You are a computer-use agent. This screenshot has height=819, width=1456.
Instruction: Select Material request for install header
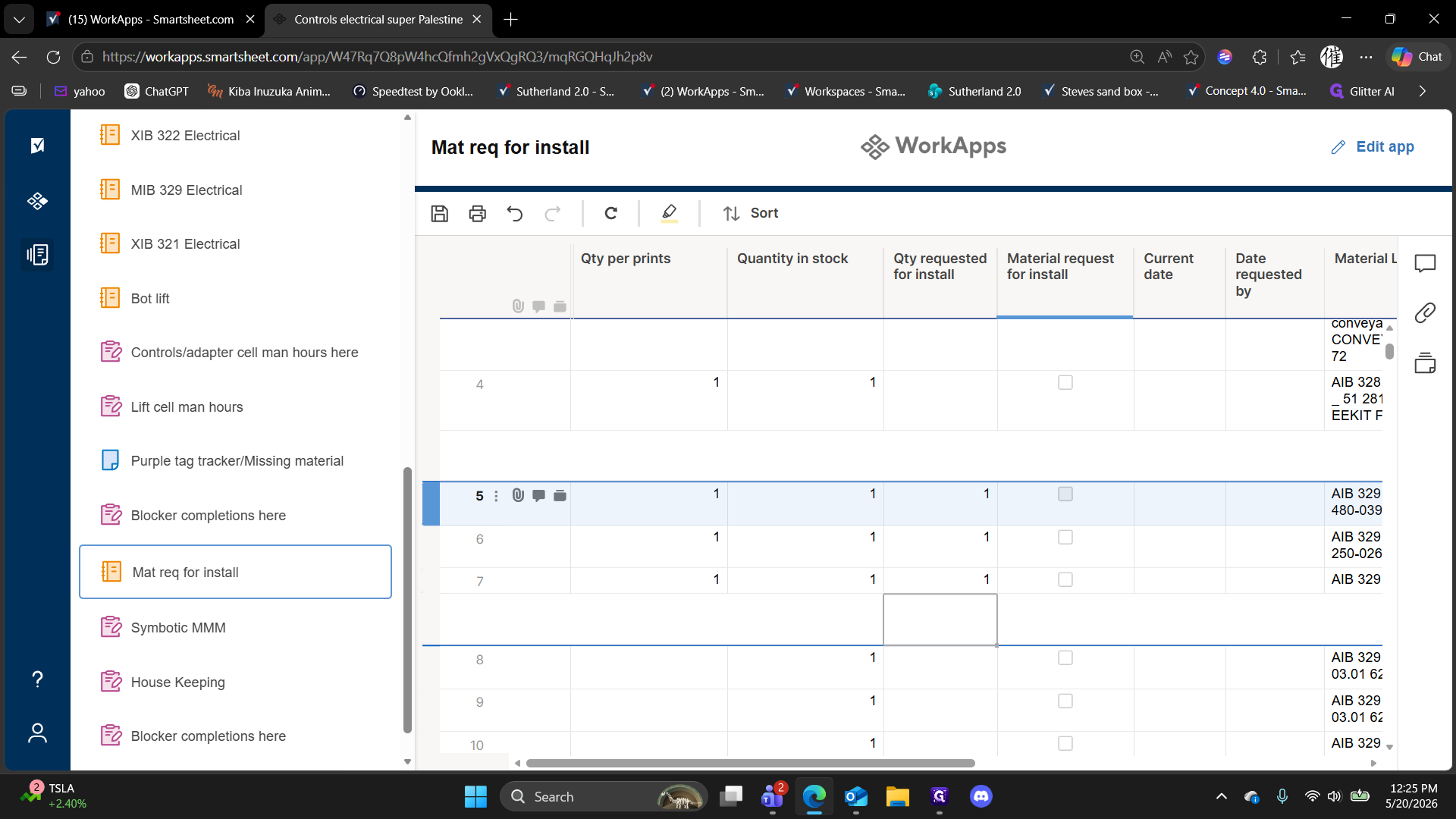pos(1065,281)
